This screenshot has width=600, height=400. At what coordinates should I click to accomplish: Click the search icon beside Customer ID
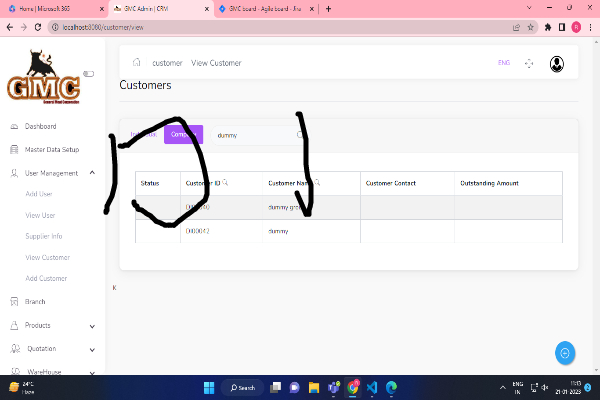click(226, 182)
